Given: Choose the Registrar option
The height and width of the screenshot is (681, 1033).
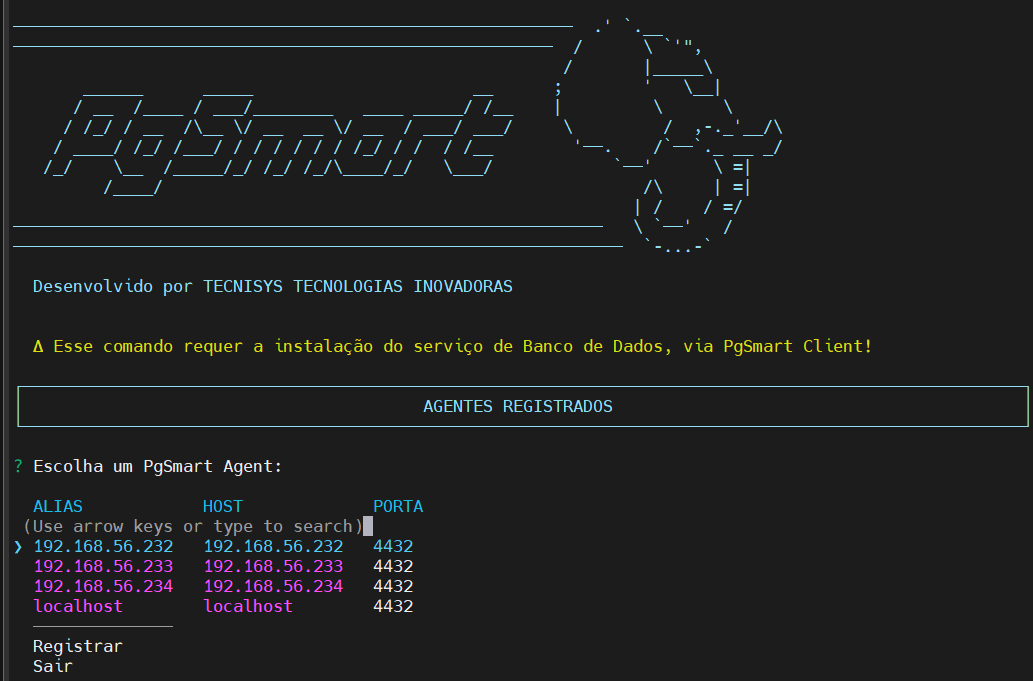Looking at the screenshot, I should click(78, 646).
